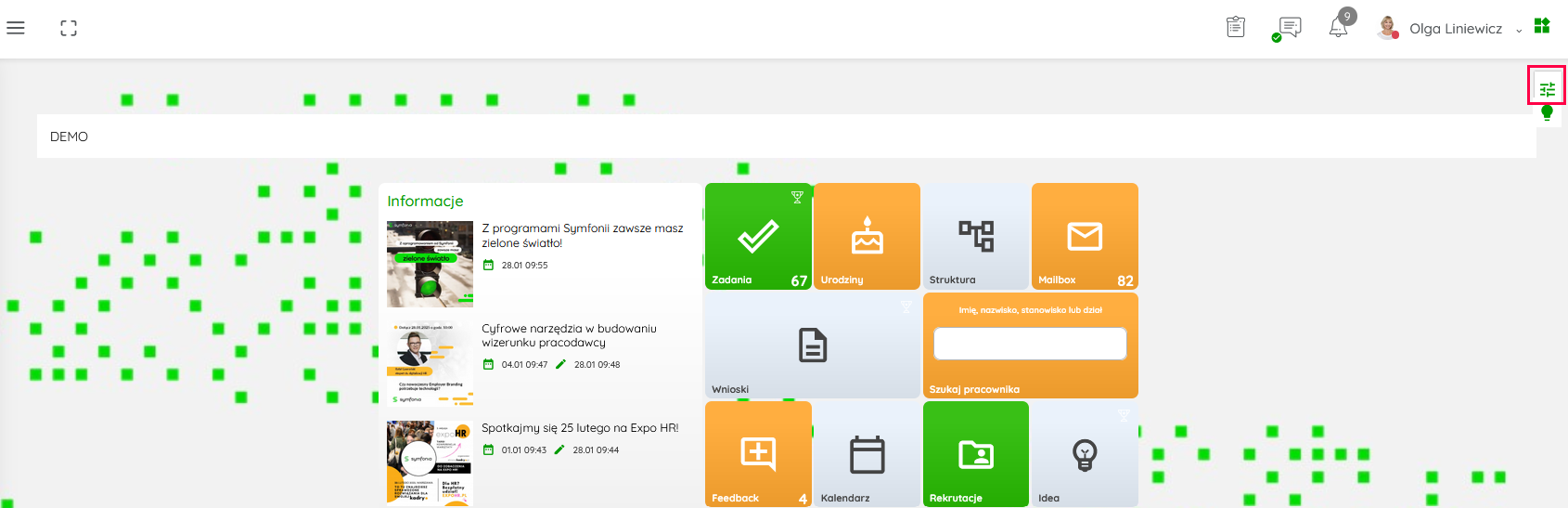Screen dimensions: 1568x508
Task: Open the clipboard tasks icon in header
Action: click(x=1236, y=28)
